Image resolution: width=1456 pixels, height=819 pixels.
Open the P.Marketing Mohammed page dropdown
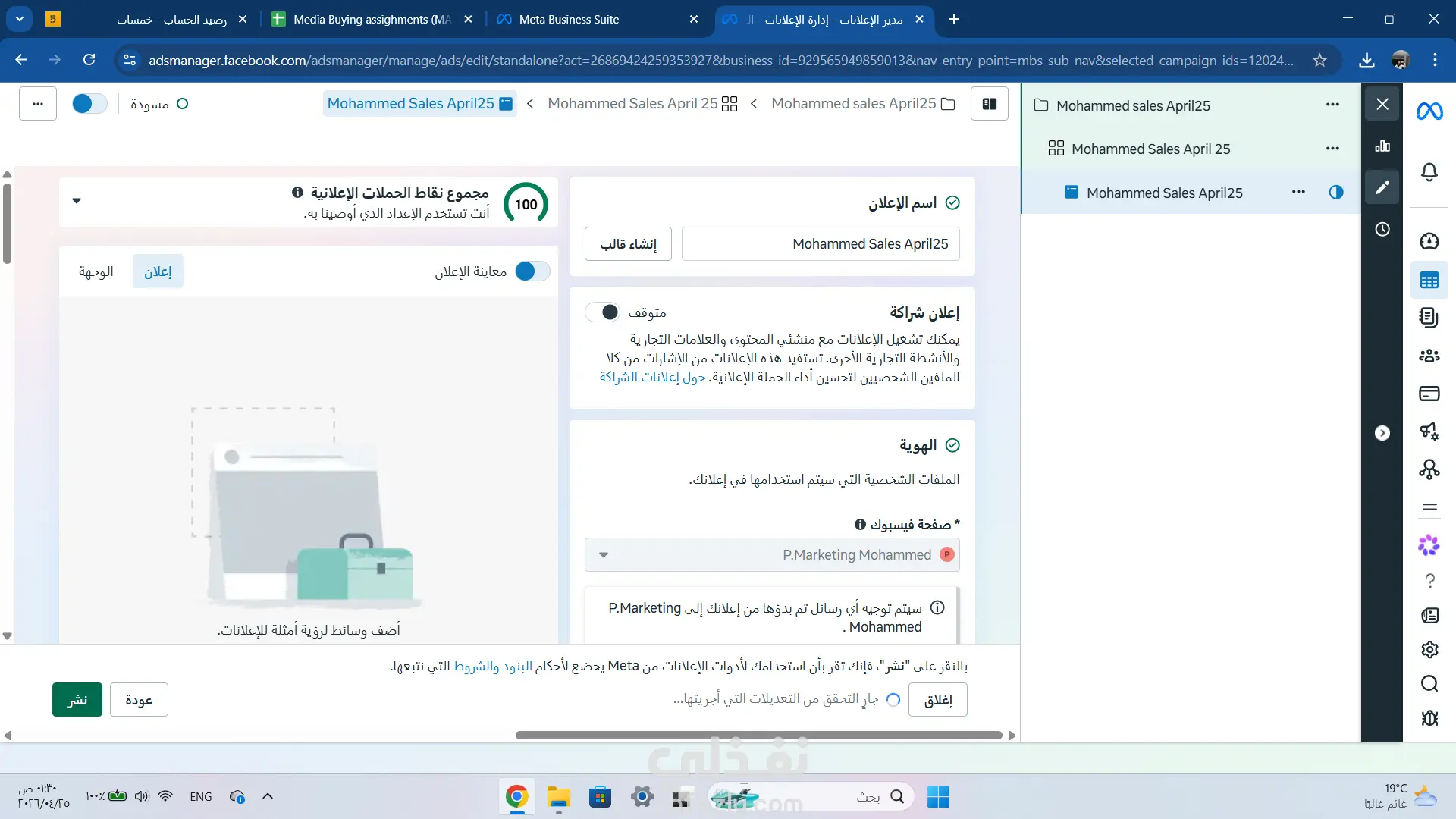(x=772, y=555)
